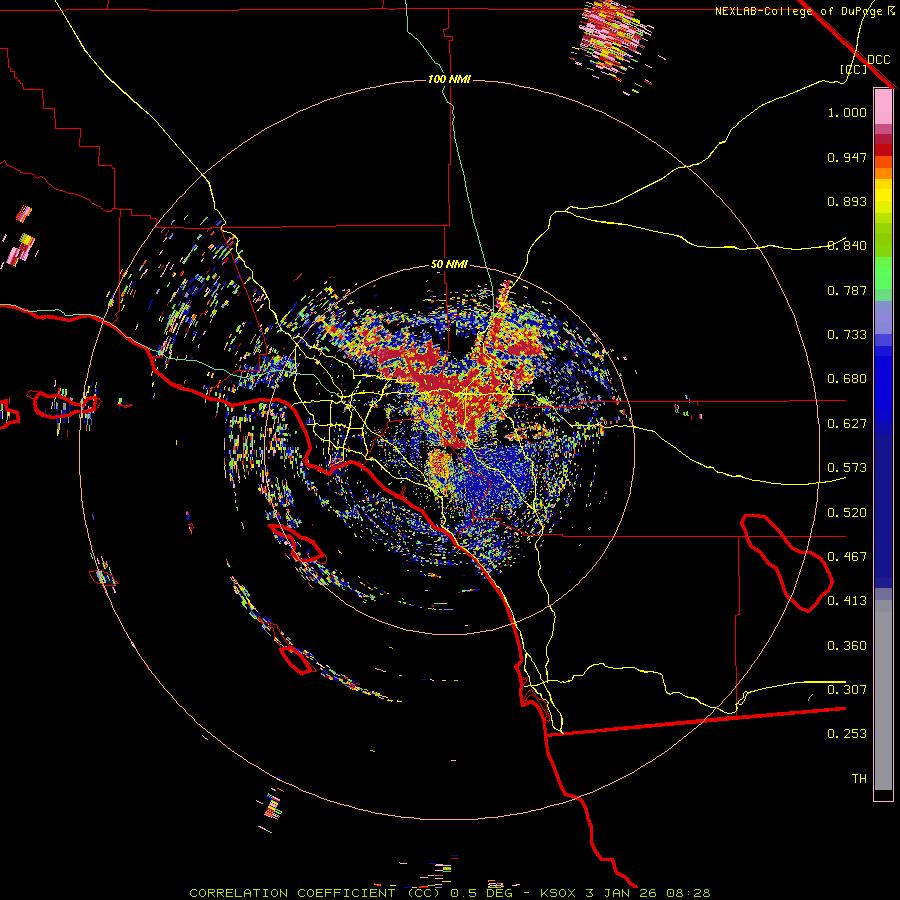Select the 0.787 scale value
Image resolution: width=900 pixels, height=900 pixels.
coord(847,290)
